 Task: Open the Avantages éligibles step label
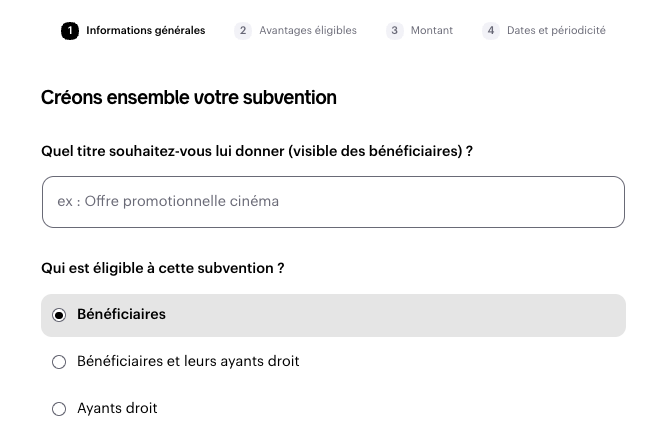[308, 31]
